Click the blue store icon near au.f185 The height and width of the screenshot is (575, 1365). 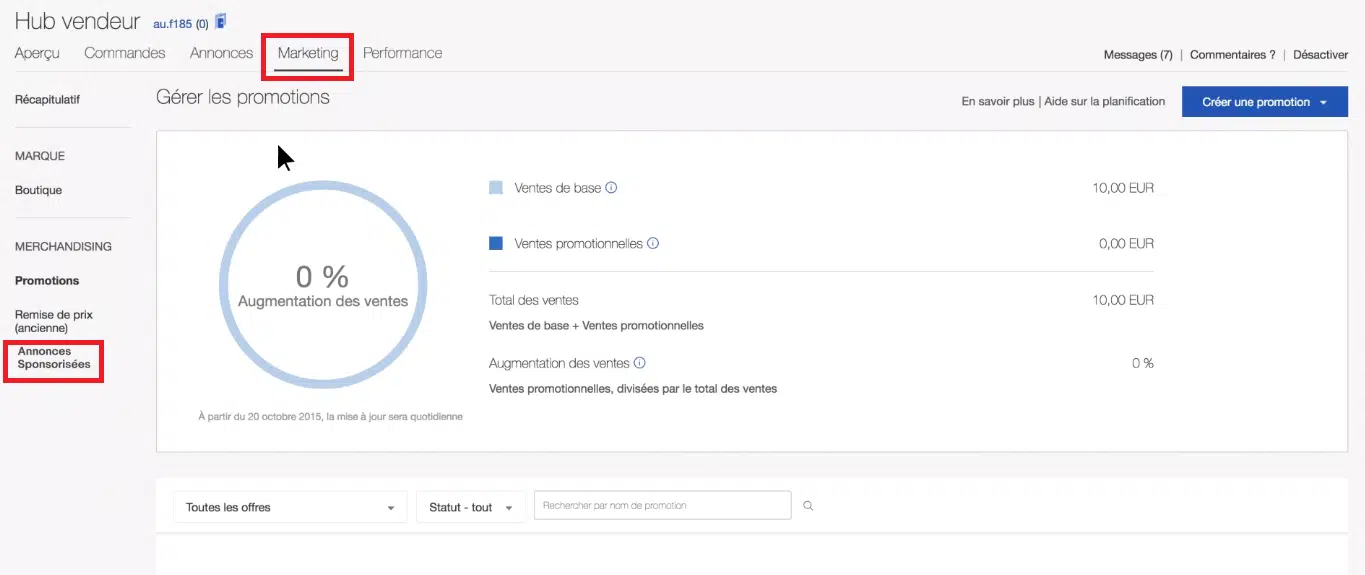pyautogui.click(x=221, y=22)
